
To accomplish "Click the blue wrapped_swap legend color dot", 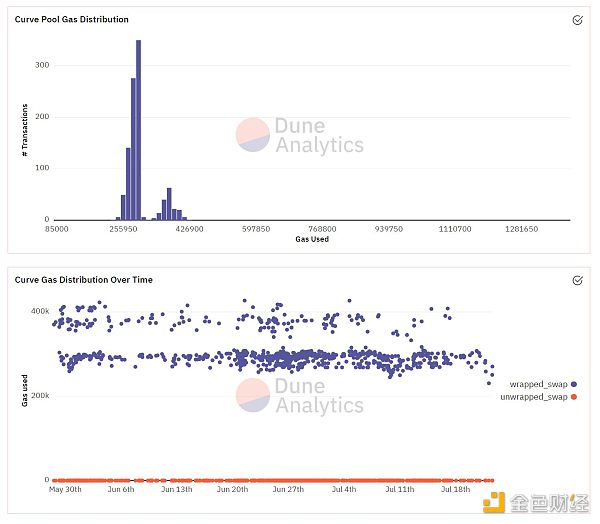I will coord(575,383).
